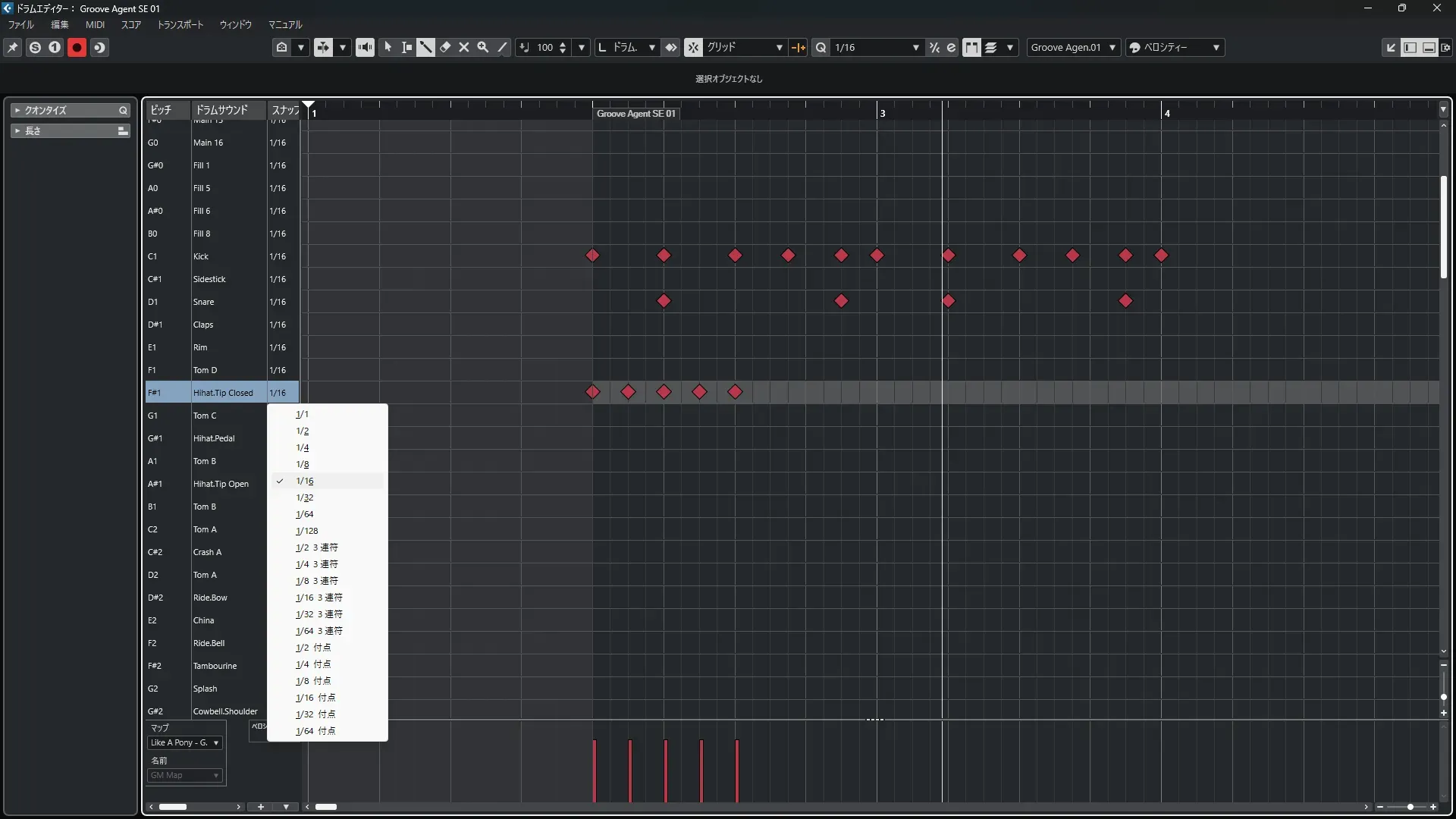
Task: Toggle the Snap on/off button
Action: click(694, 47)
